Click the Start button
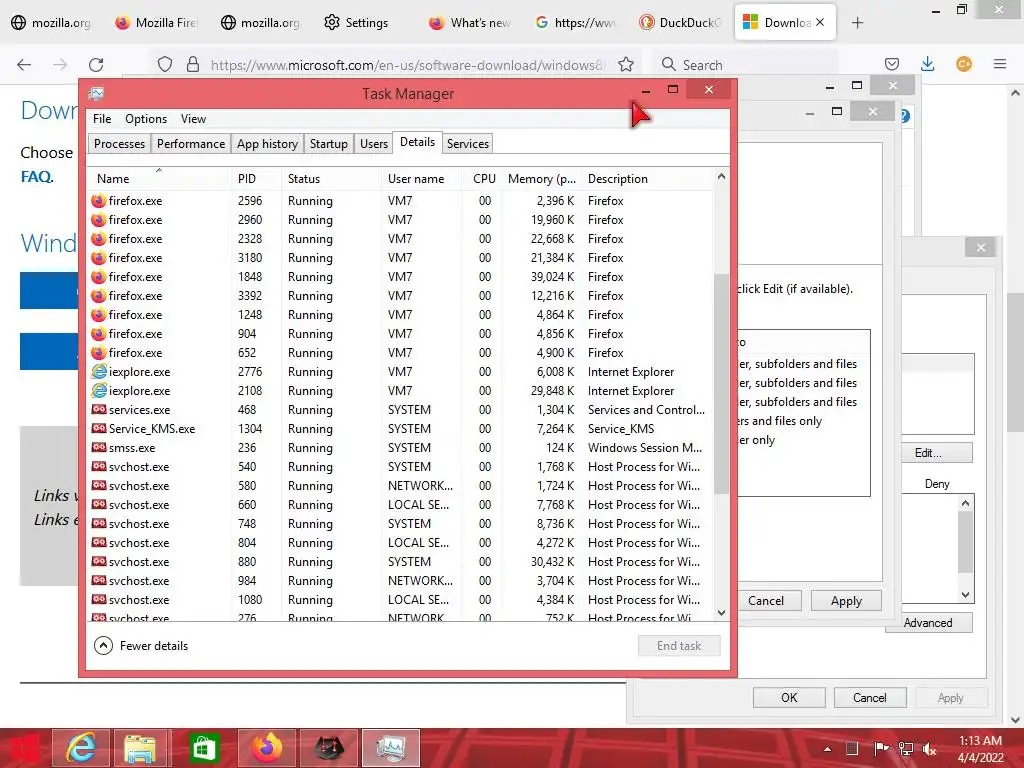The width and height of the screenshot is (1024, 768). 24,748
